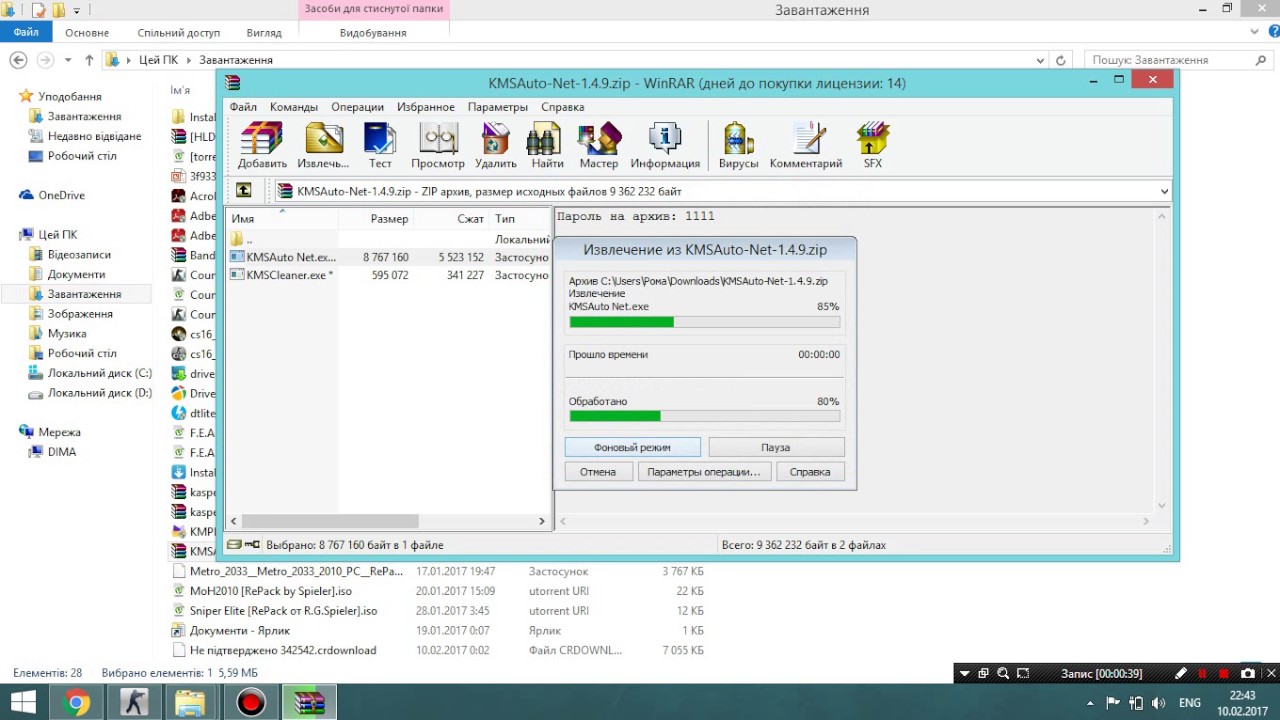Click the Комментарий toolbar icon
The image size is (1280, 720).
(806, 145)
